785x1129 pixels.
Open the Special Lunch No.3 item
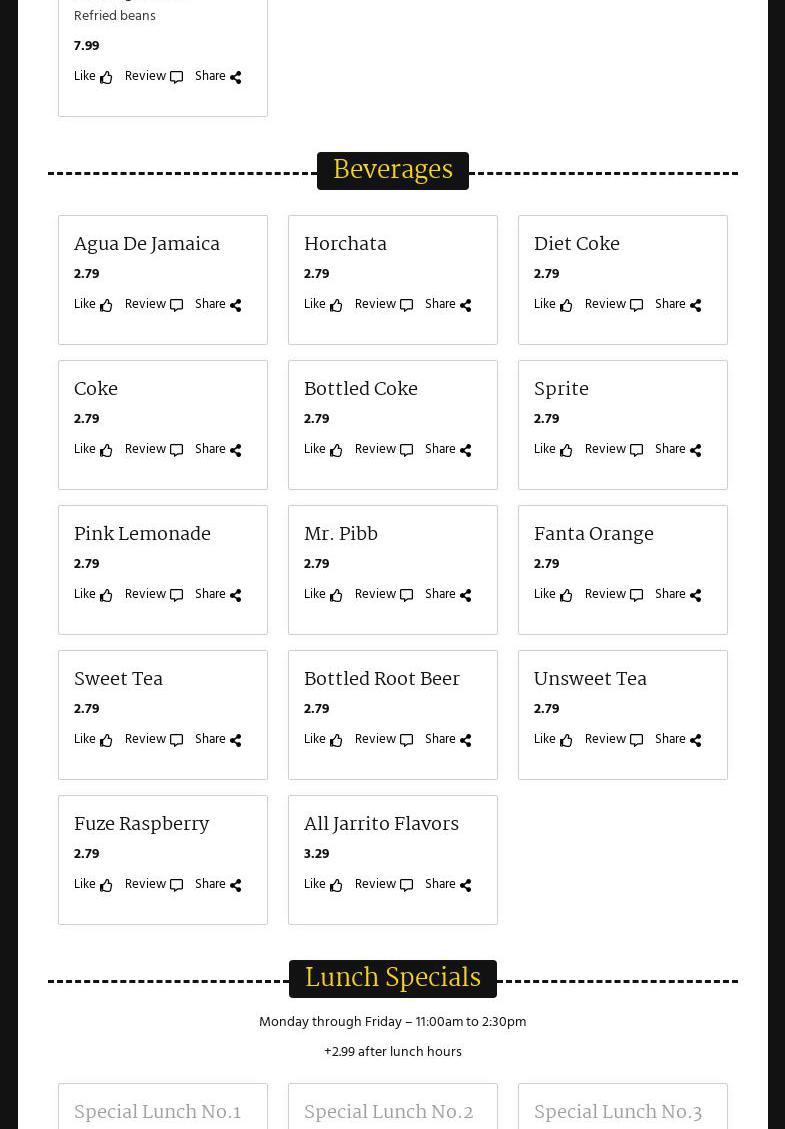pos(617,1112)
